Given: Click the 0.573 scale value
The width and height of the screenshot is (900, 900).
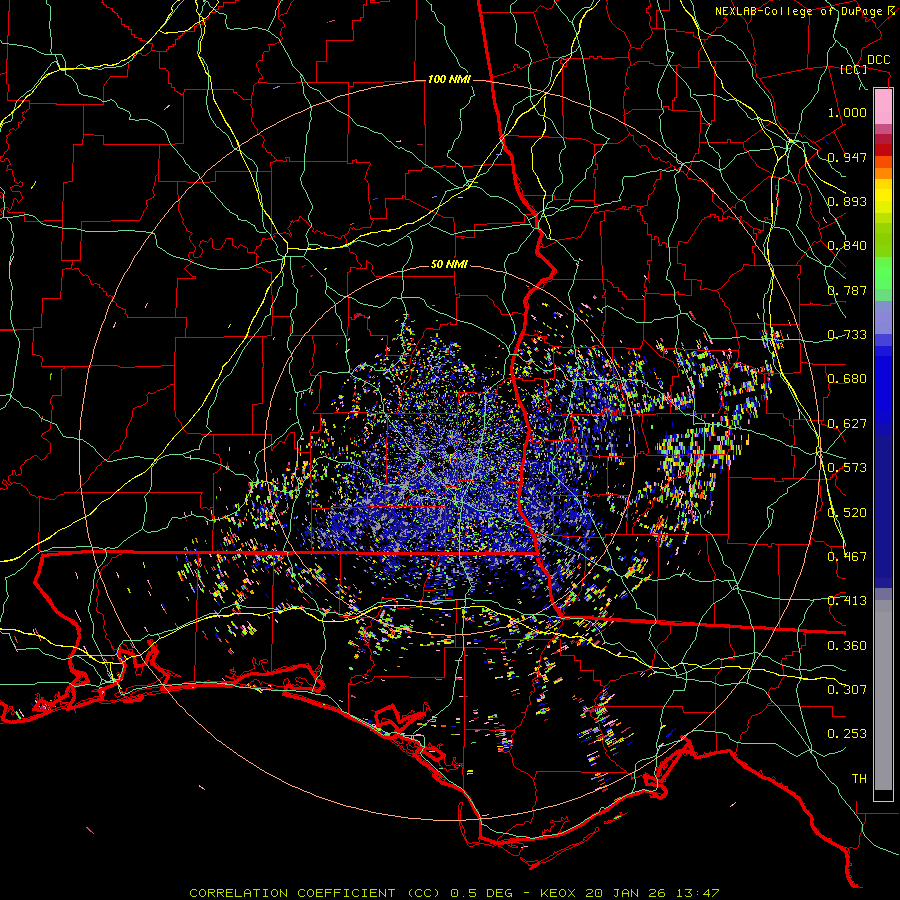Looking at the screenshot, I should (x=847, y=468).
